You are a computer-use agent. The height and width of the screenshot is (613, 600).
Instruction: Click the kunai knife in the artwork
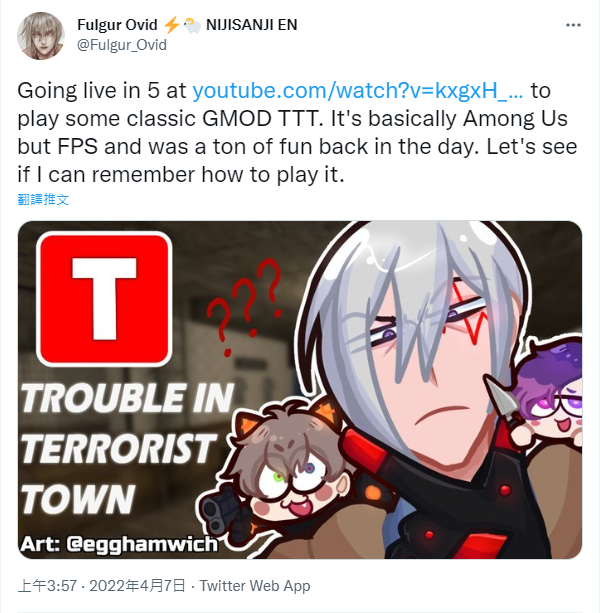point(501,397)
